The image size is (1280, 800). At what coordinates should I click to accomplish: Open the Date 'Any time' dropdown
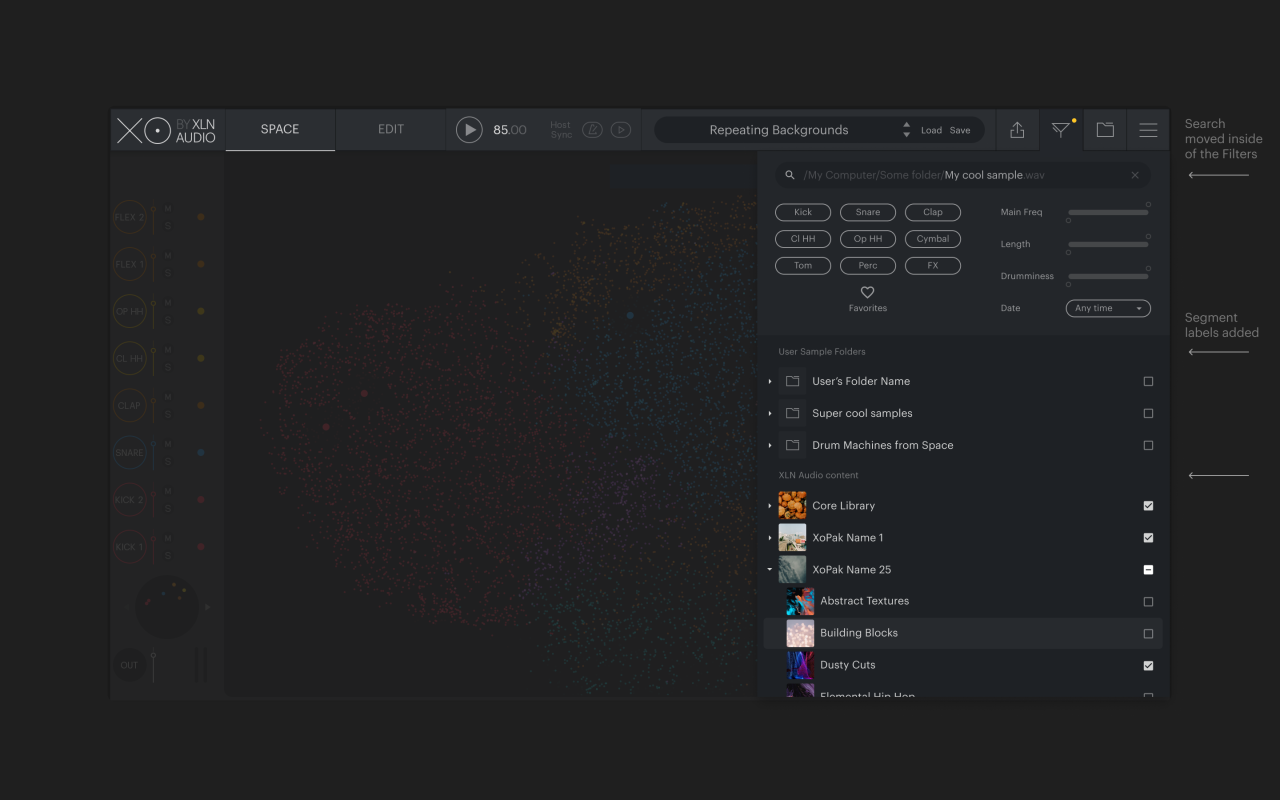[x=1108, y=309]
